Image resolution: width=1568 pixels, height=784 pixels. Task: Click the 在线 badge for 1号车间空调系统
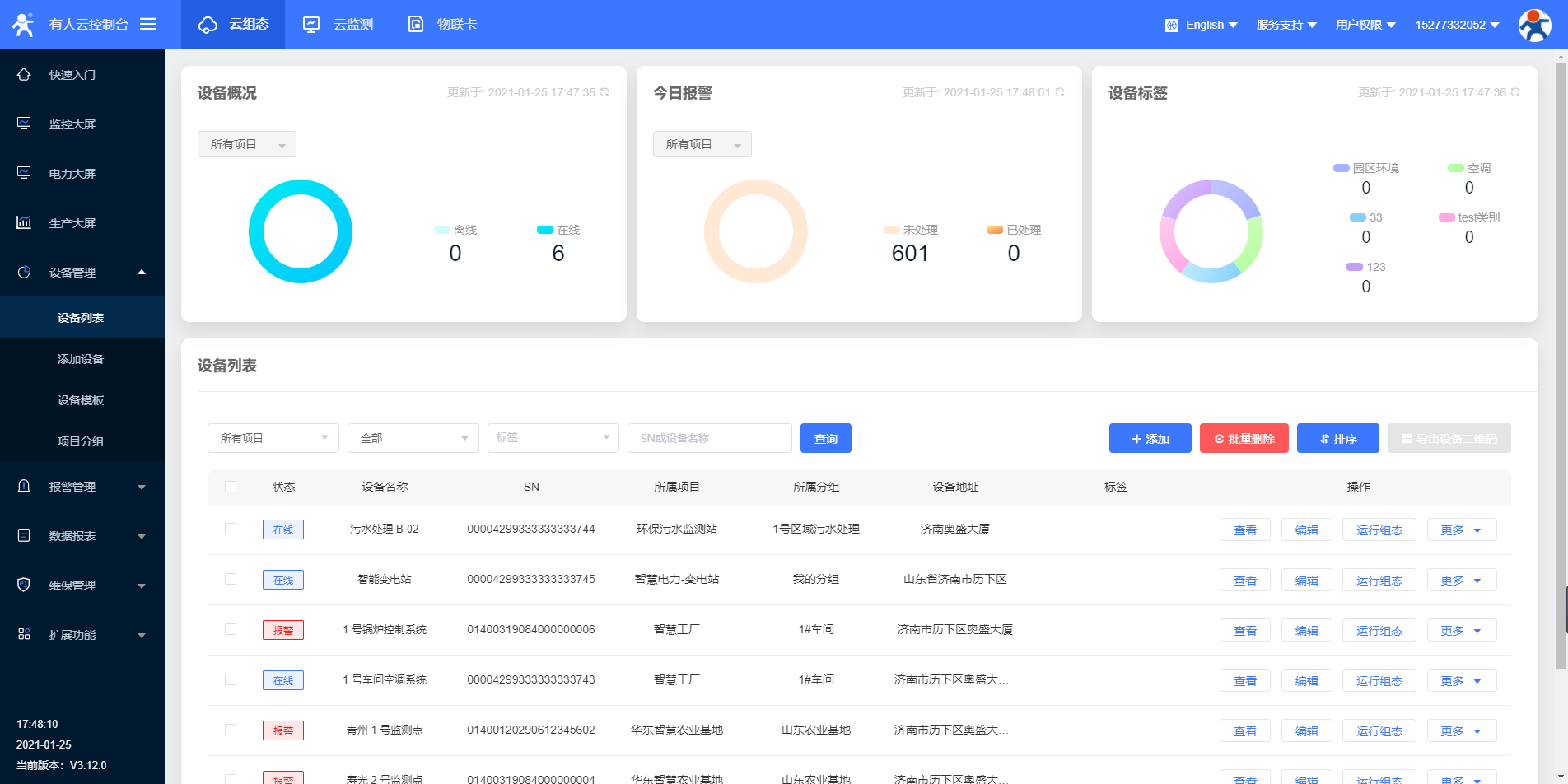[283, 680]
